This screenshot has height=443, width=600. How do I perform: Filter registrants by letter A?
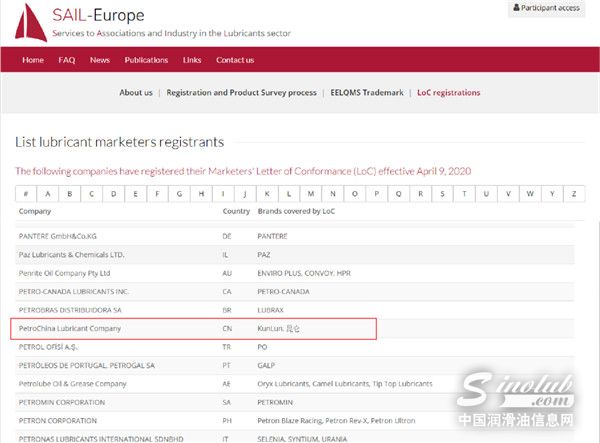pos(47,194)
